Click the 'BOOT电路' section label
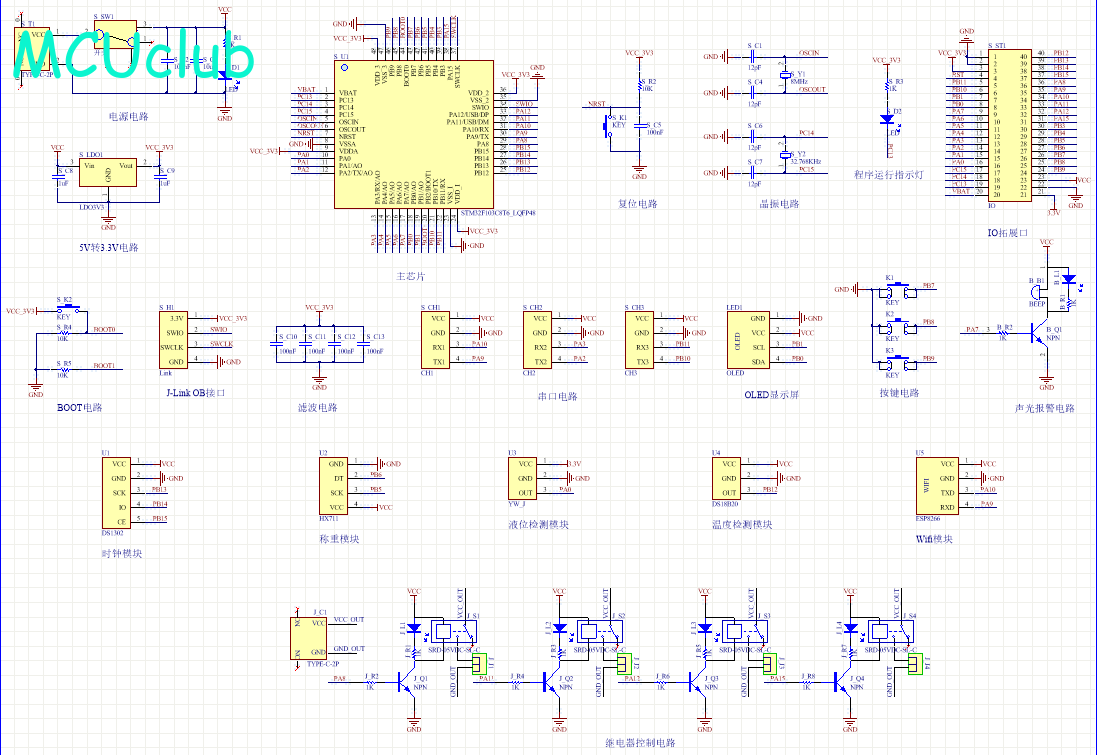The image size is (1097, 755). point(80,407)
